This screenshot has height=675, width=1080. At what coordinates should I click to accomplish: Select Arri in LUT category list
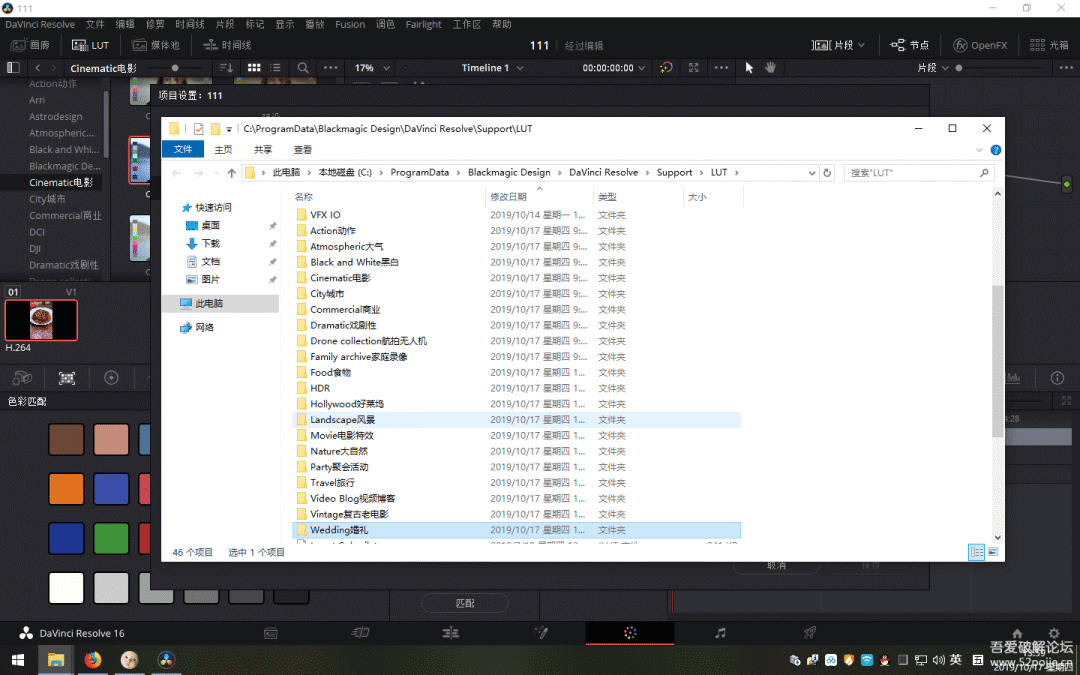pos(37,100)
